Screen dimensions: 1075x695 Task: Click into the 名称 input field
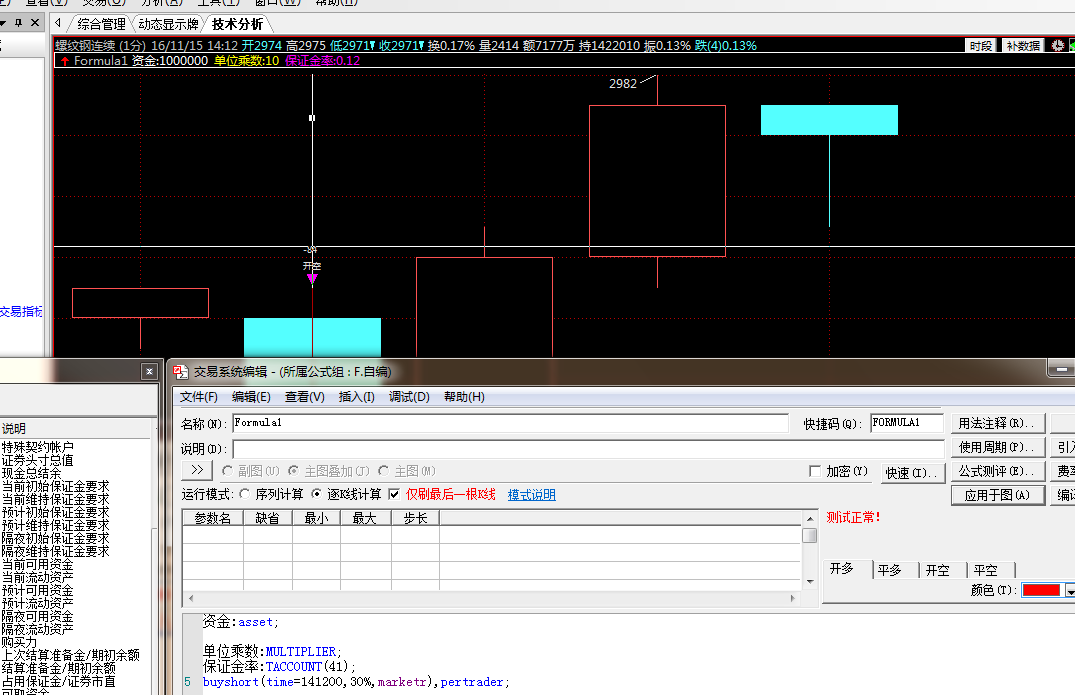(510, 423)
